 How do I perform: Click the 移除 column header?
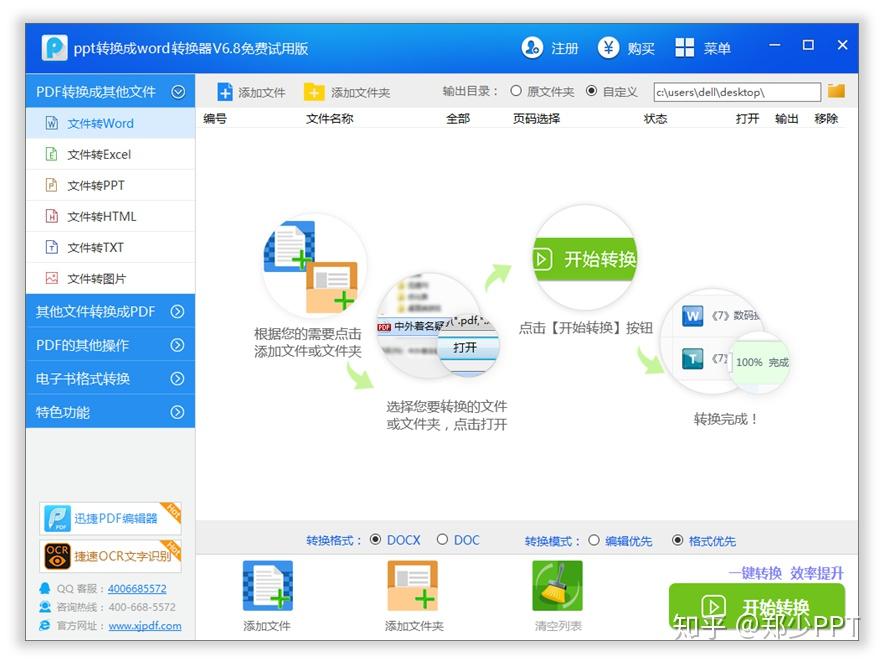tap(826, 118)
